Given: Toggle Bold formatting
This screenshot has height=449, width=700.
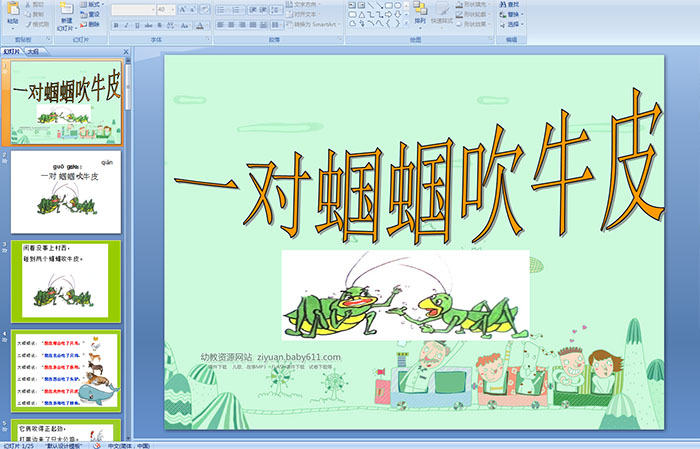Looking at the screenshot, I should 116,25.
